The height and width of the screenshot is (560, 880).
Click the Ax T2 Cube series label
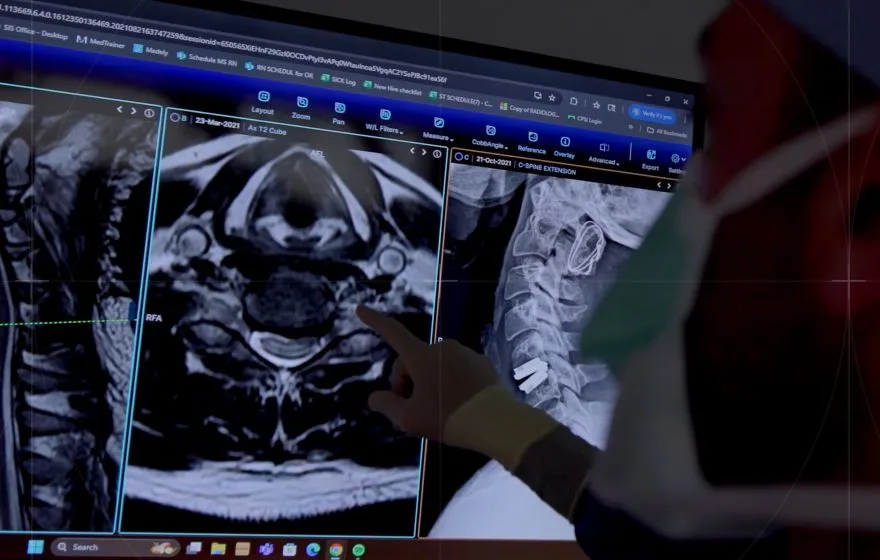[267, 130]
